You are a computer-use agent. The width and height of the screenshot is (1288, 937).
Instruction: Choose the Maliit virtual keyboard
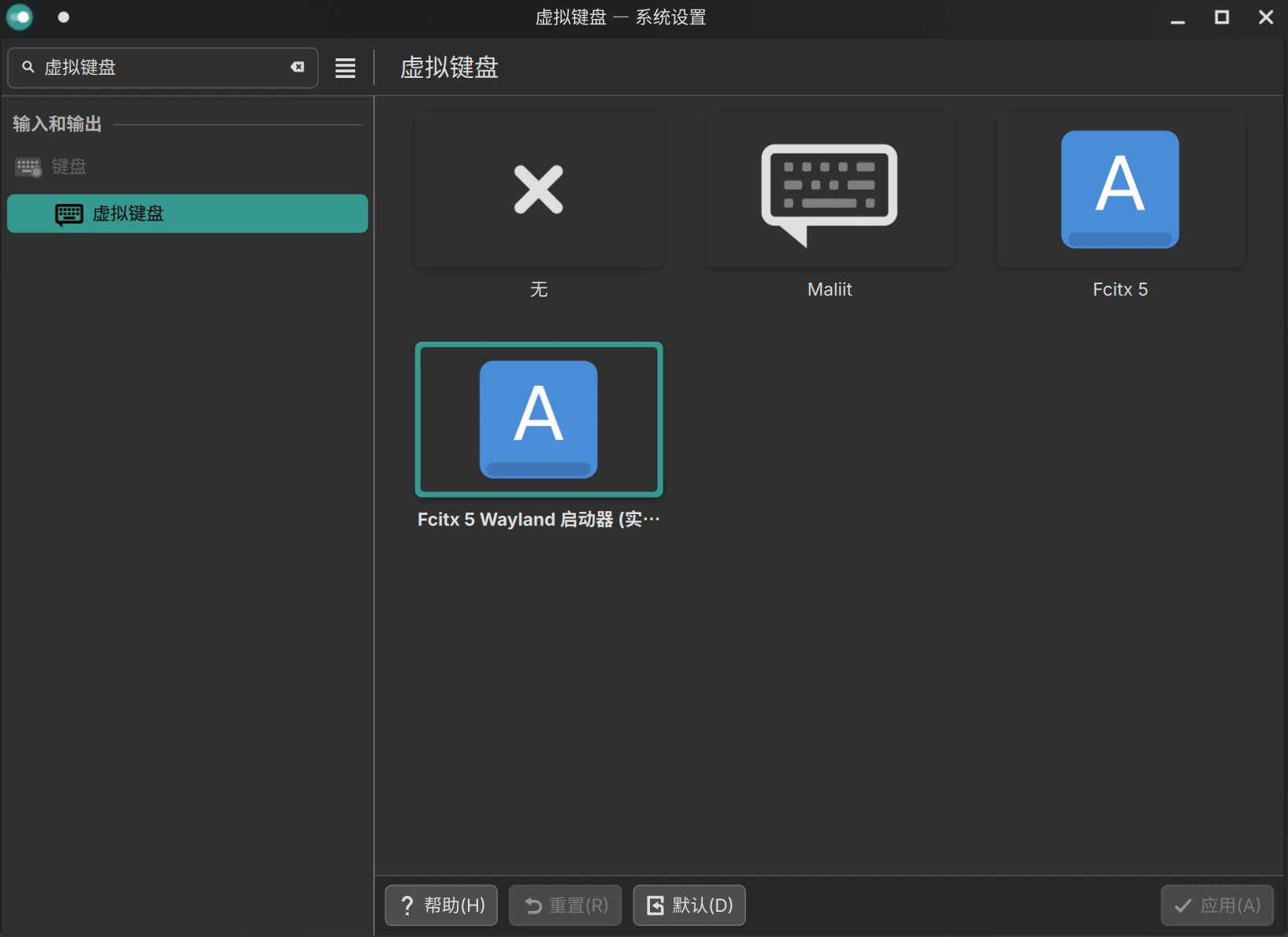(830, 190)
